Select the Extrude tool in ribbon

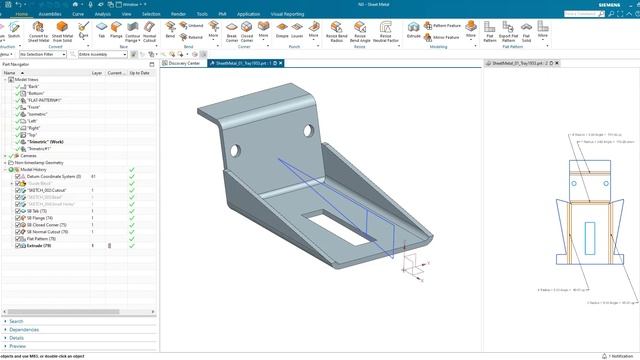coord(413,31)
